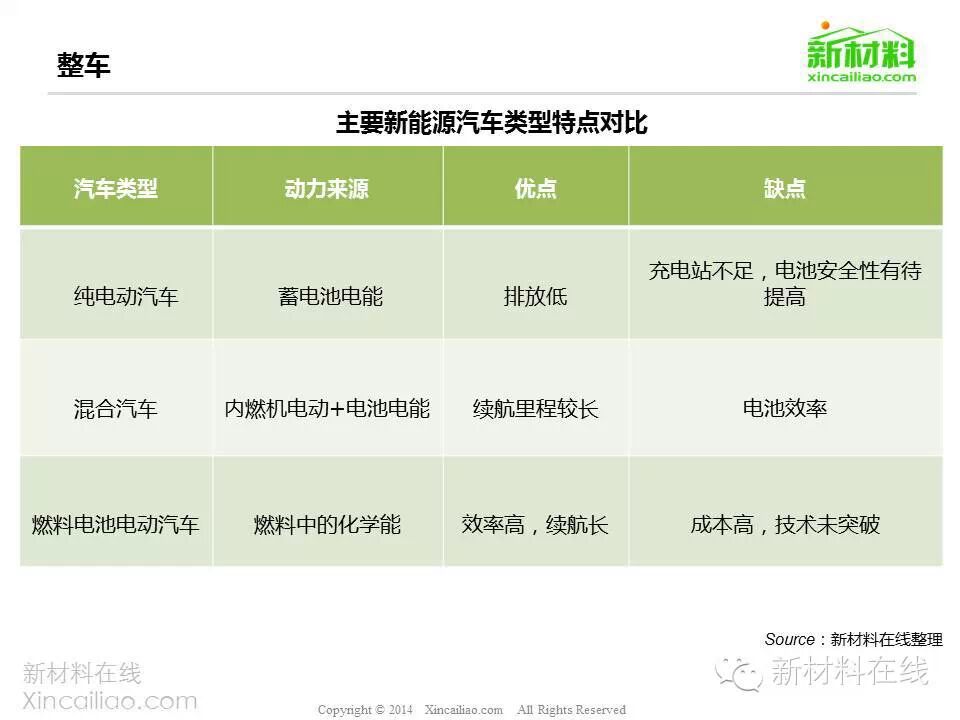Image resolution: width=960 pixels, height=720 pixels.
Task: Select the slide heading 整车
Action: point(83,65)
